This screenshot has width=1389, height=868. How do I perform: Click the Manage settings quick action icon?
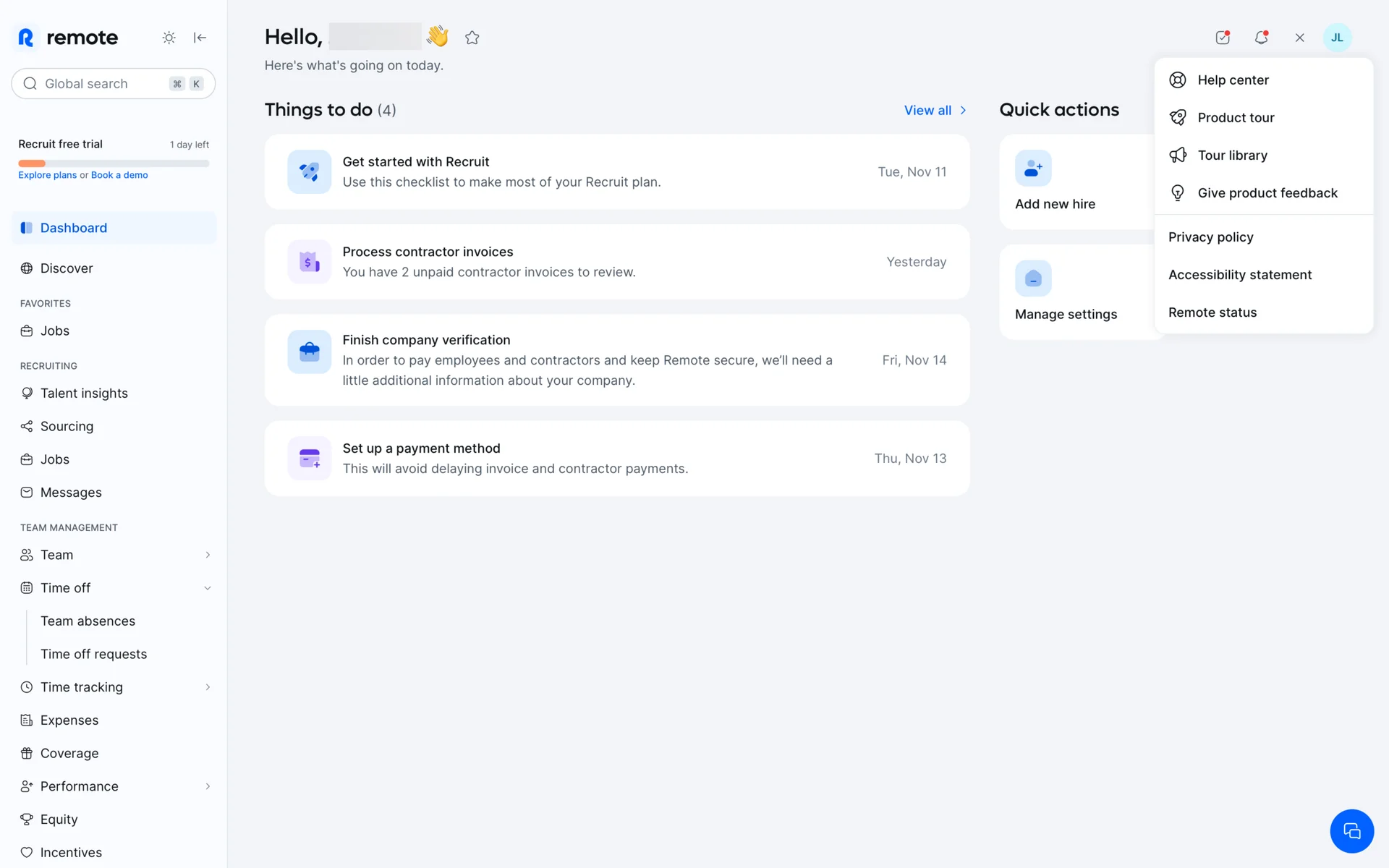pos(1033,278)
